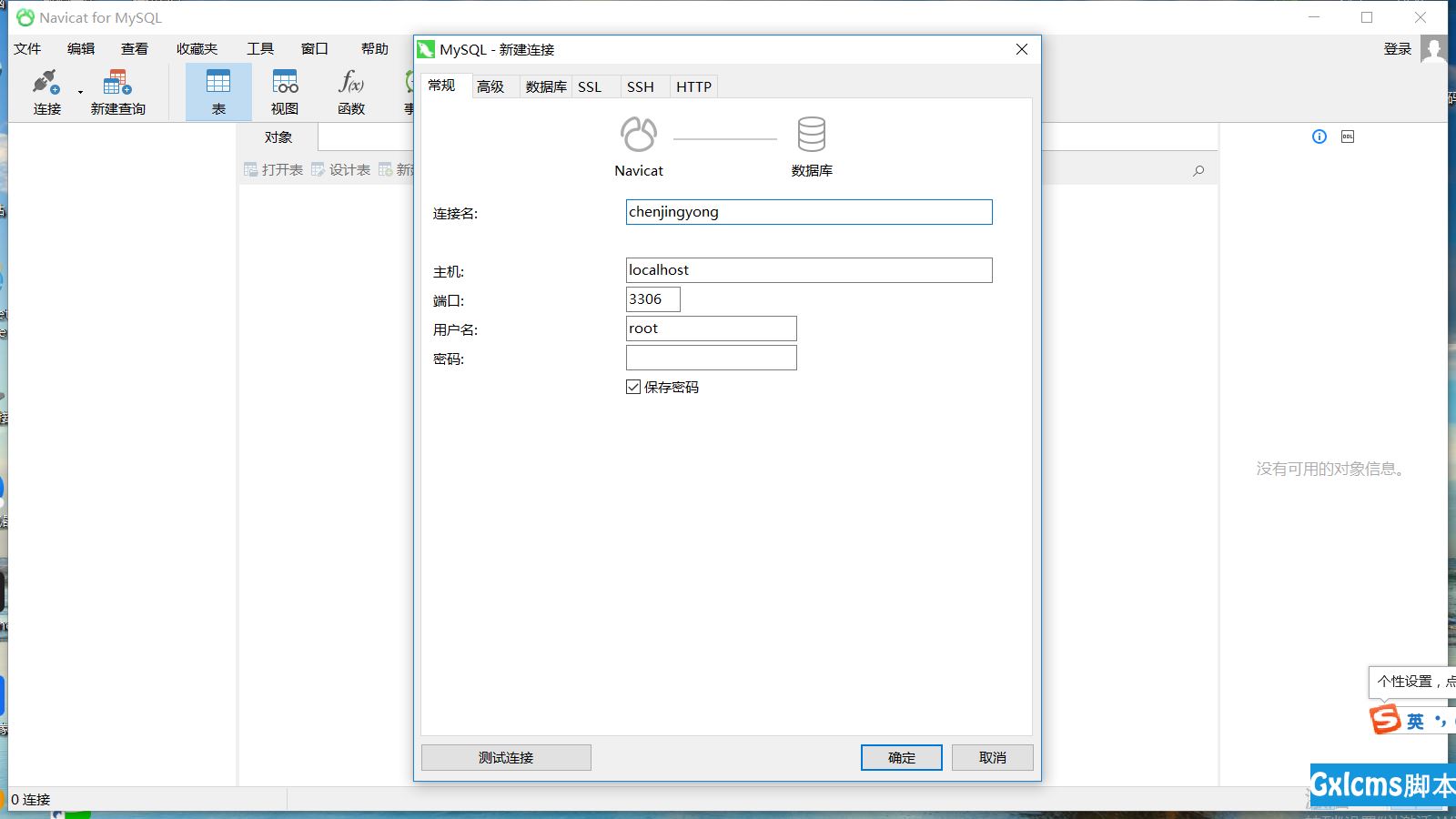Click the 连接名 input field
The image size is (1456, 819).
809,212
